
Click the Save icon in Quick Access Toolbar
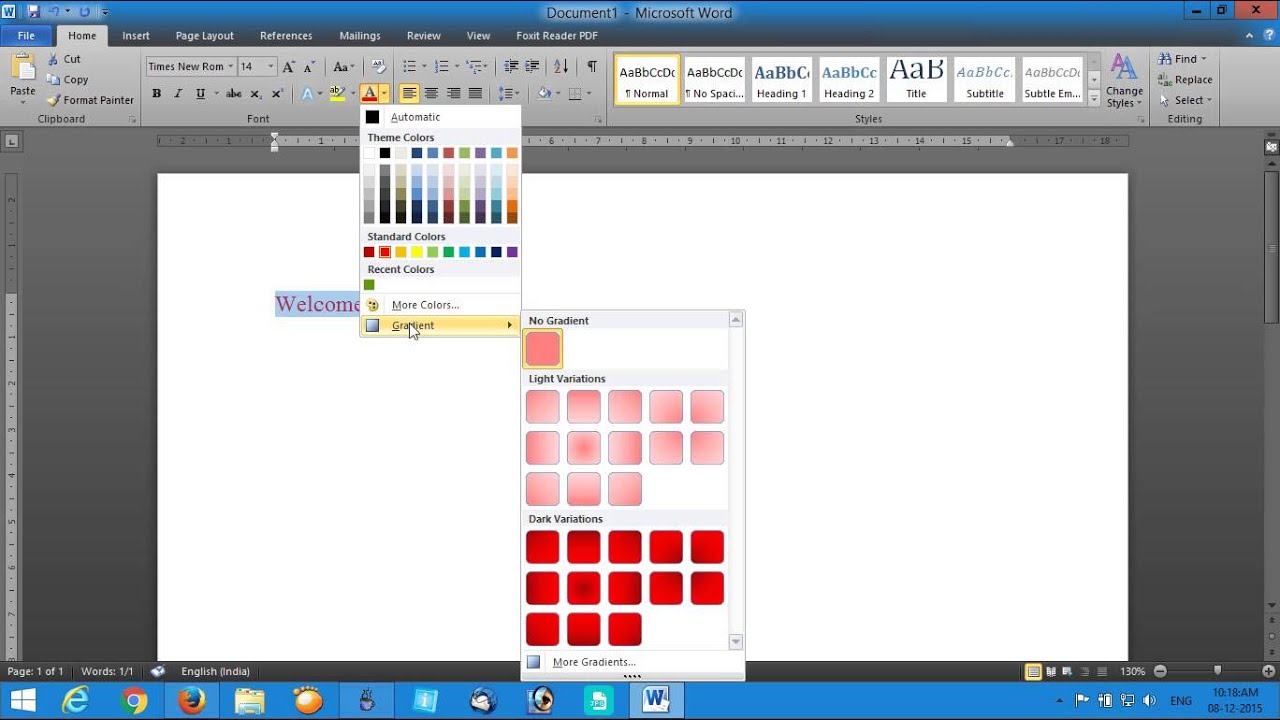33,12
